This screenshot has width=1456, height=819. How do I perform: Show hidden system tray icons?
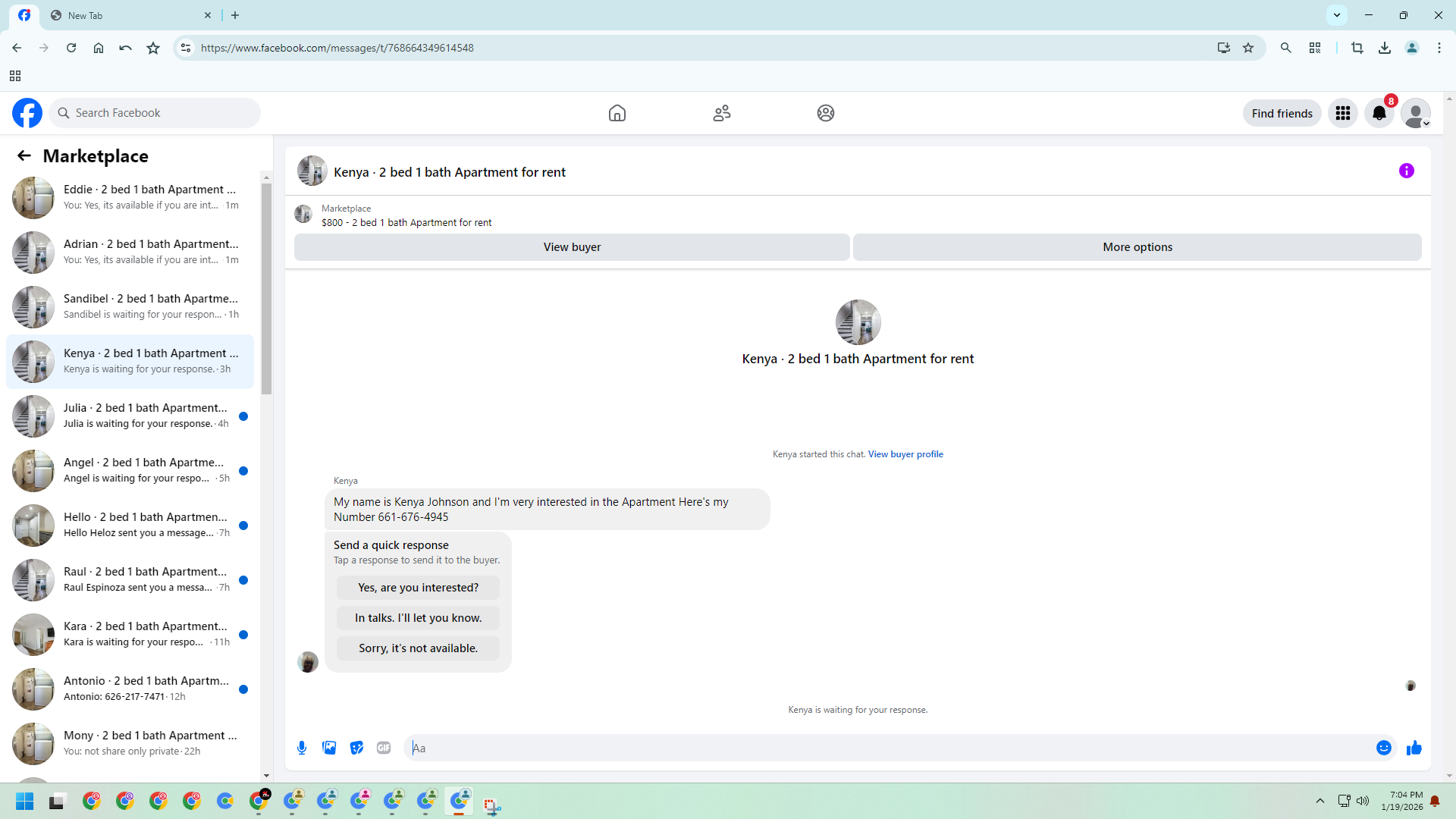[1320, 801]
